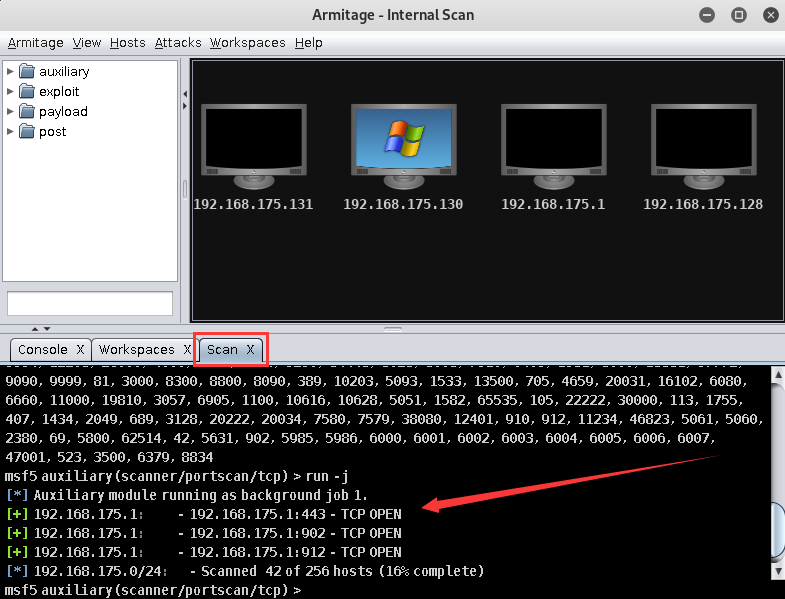Click the scan output scrollbar thumb
The width and height of the screenshot is (785, 599).
[777, 530]
